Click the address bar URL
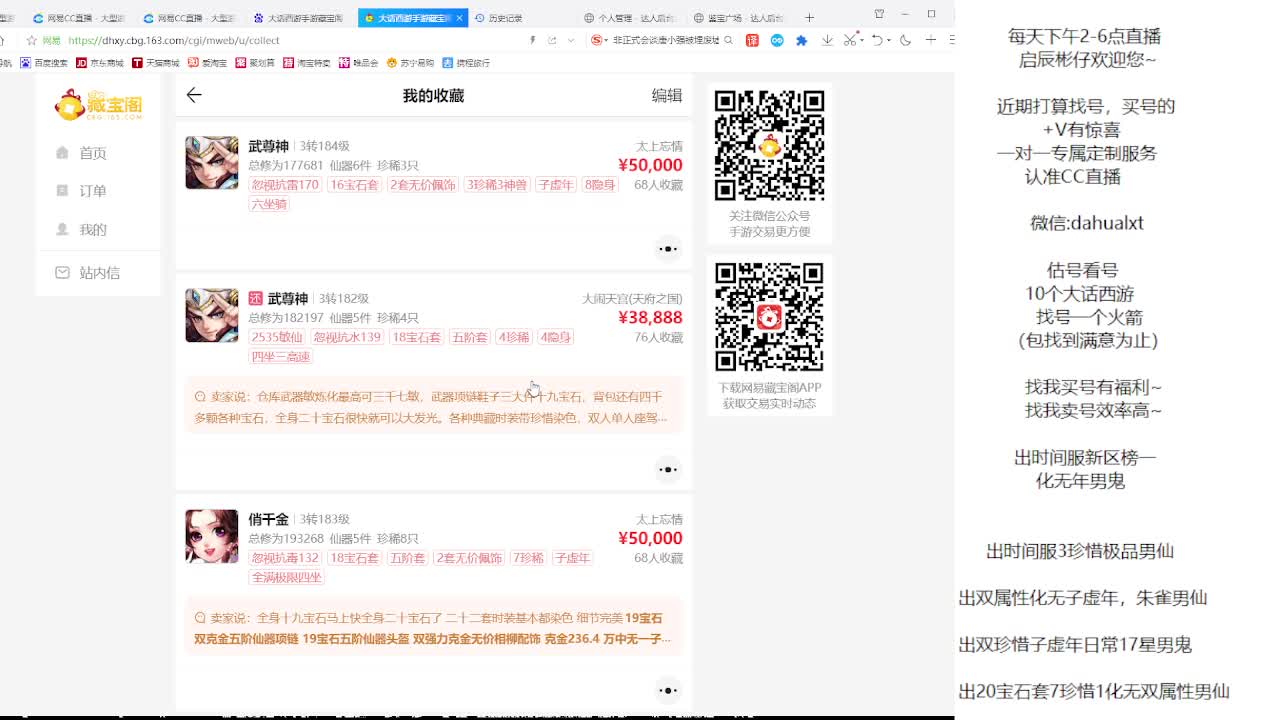 (174, 40)
